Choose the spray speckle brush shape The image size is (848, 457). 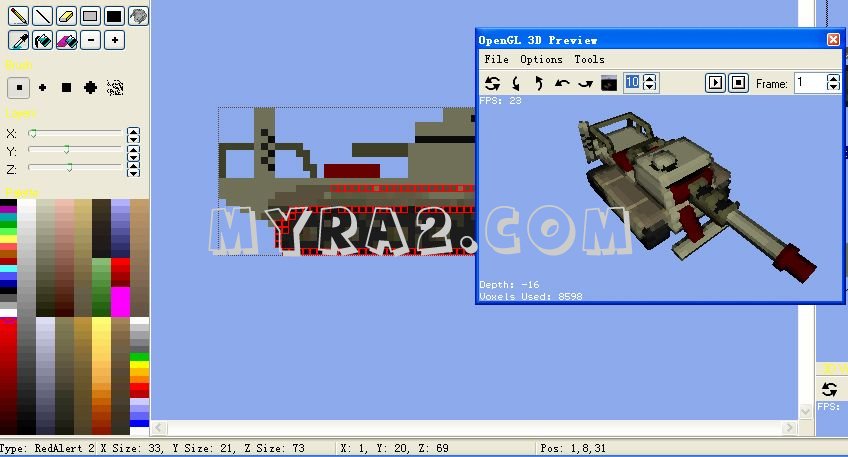tap(115, 88)
